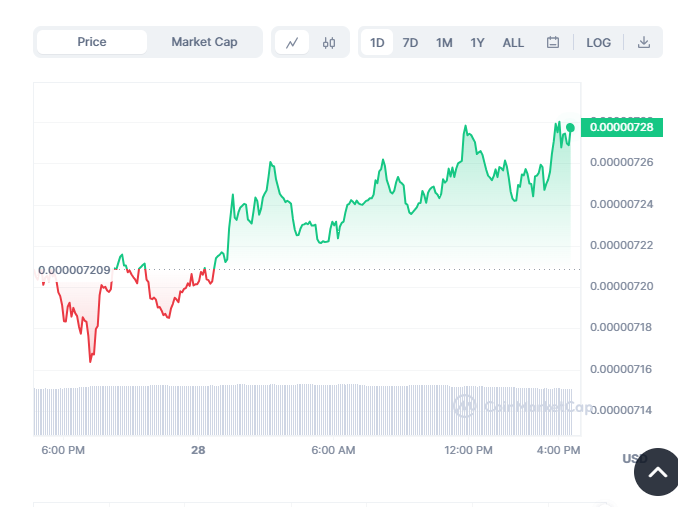
Task: Click the scroll-to-top arrow button
Action: click(656, 472)
